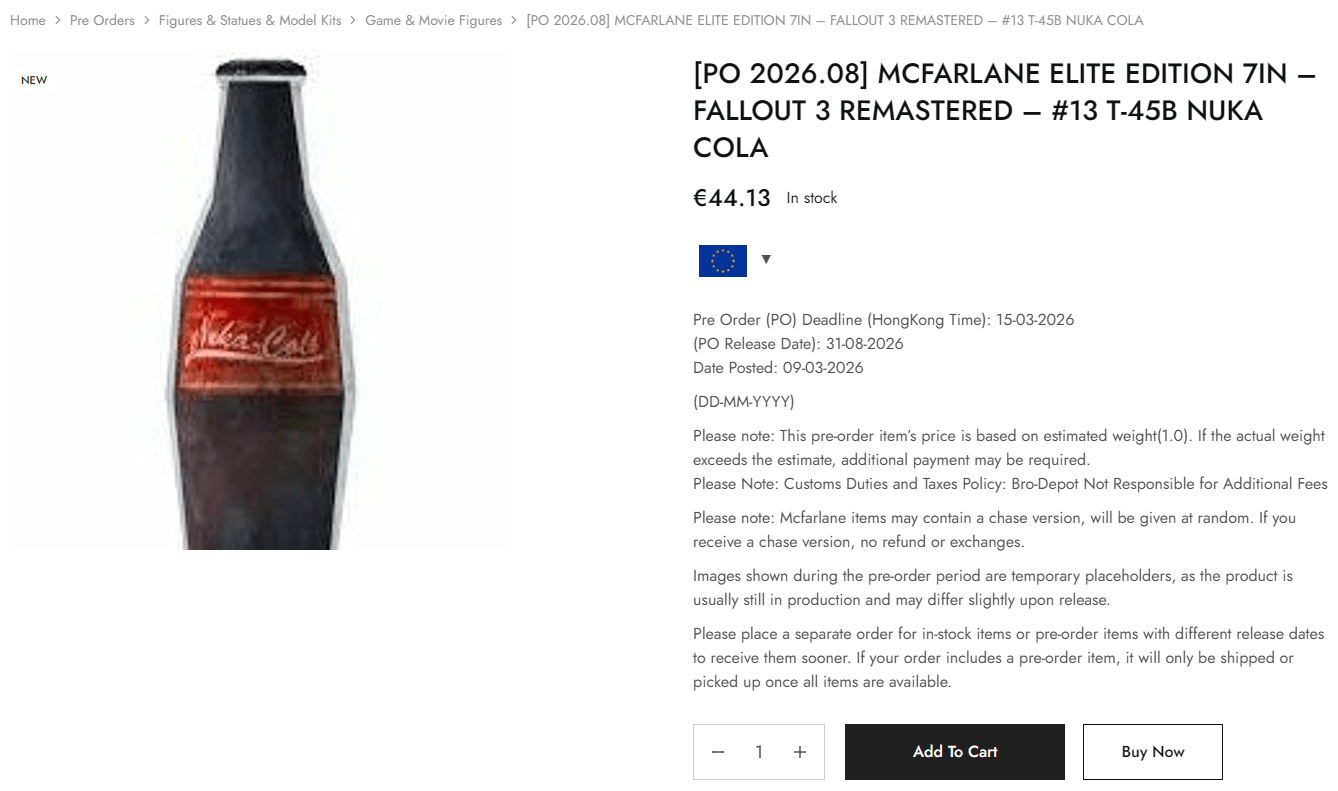1338x791 pixels.
Task: Click the chevron after Game & Movie Figures
Action: (514, 20)
